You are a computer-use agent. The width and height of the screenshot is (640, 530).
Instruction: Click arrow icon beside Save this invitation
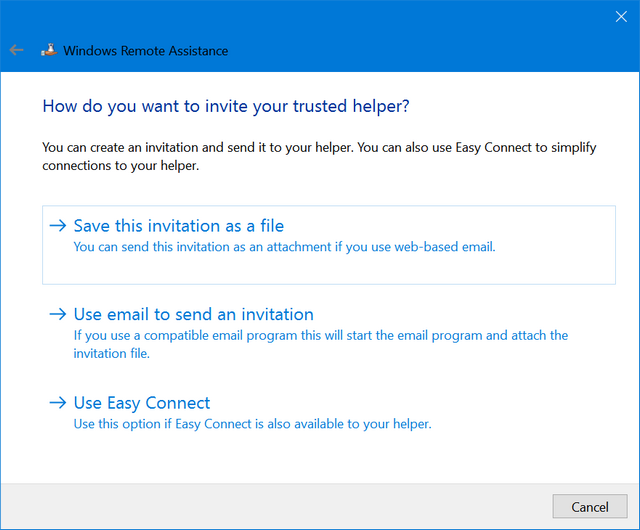58,225
